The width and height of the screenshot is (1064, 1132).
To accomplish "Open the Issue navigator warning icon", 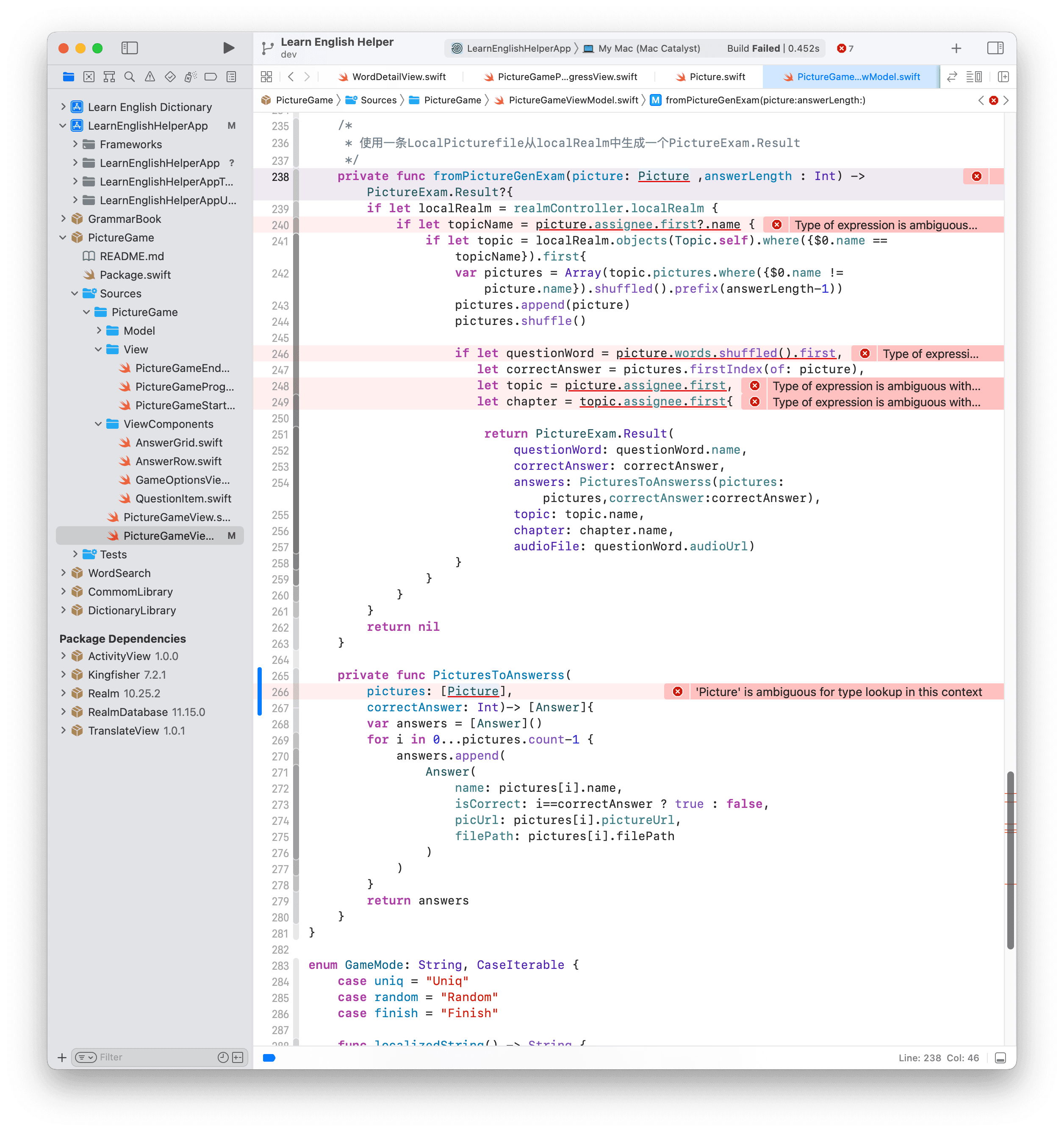I will pos(150,77).
